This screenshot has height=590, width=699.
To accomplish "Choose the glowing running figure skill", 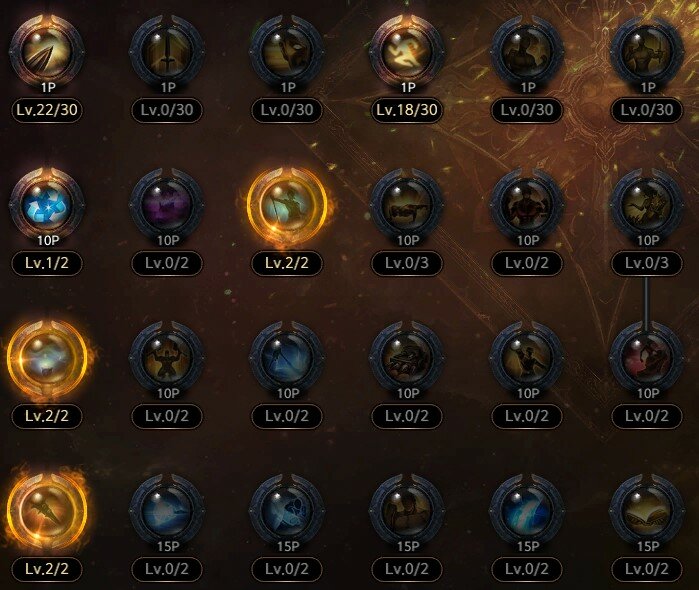I will pos(407,52).
